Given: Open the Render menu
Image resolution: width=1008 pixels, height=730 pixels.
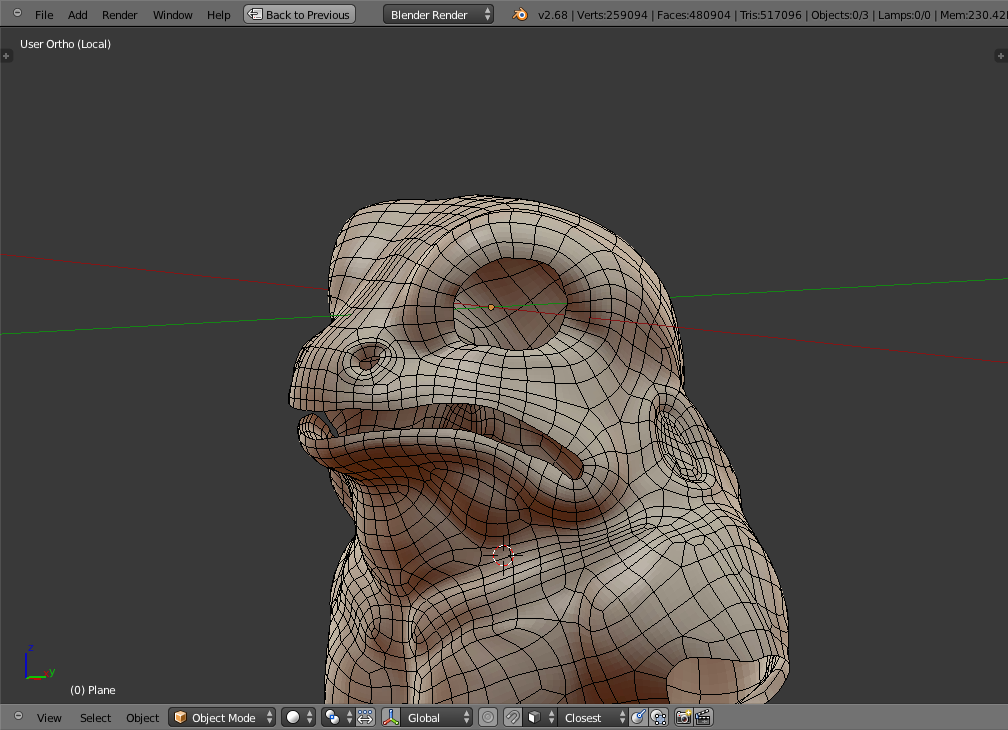Looking at the screenshot, I should [x=120, y=15].
